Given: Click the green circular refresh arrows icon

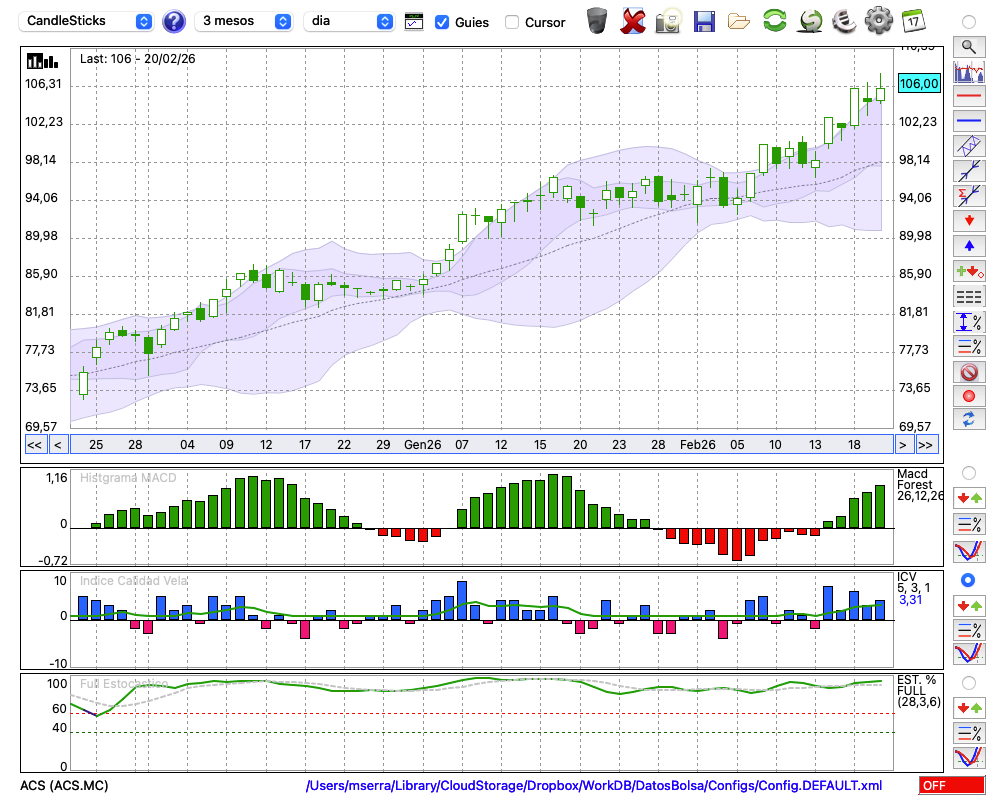Looking at the screenshot, I should click(x=774, y=20).
